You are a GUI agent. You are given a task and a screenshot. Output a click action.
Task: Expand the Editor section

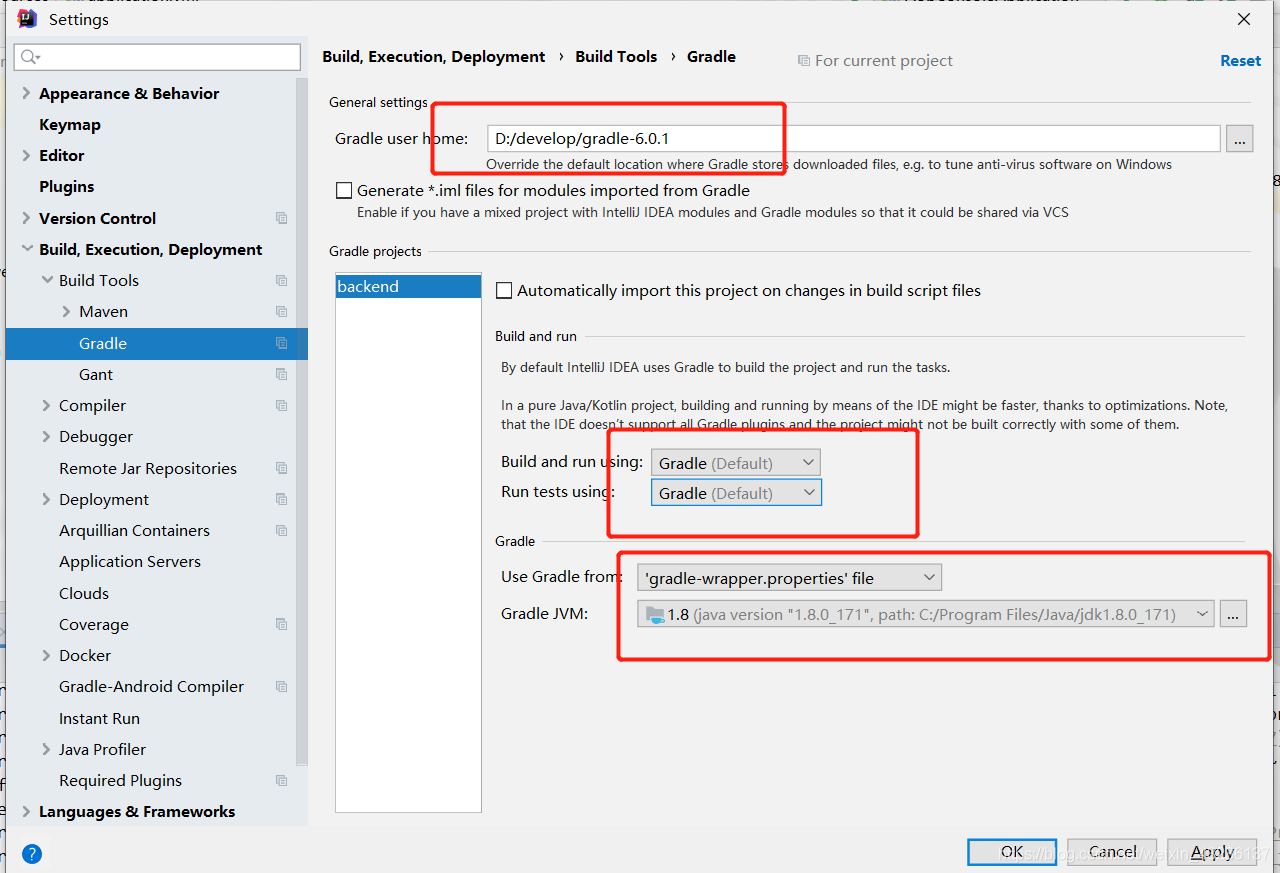click(26, 156)
